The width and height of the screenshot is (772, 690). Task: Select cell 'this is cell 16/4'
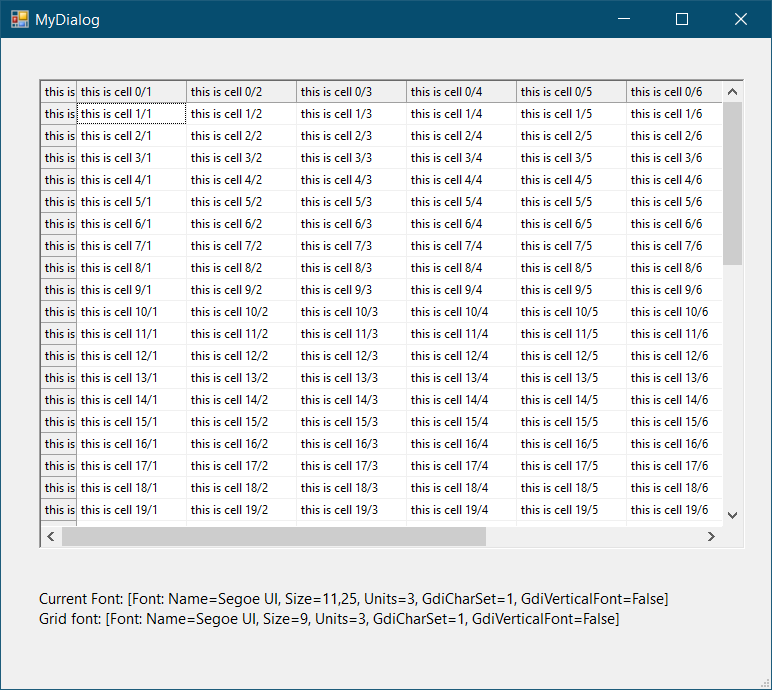[x=461, y=444]
